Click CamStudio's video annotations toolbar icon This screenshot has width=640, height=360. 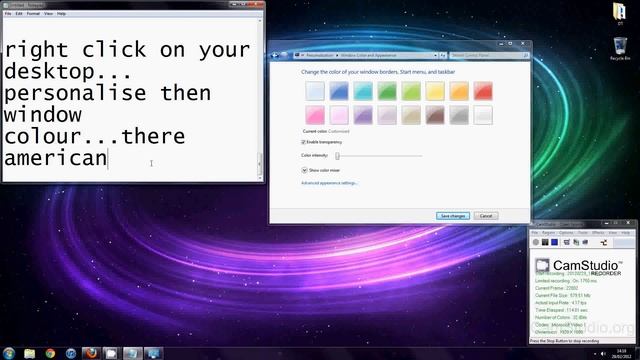[576, 242]
